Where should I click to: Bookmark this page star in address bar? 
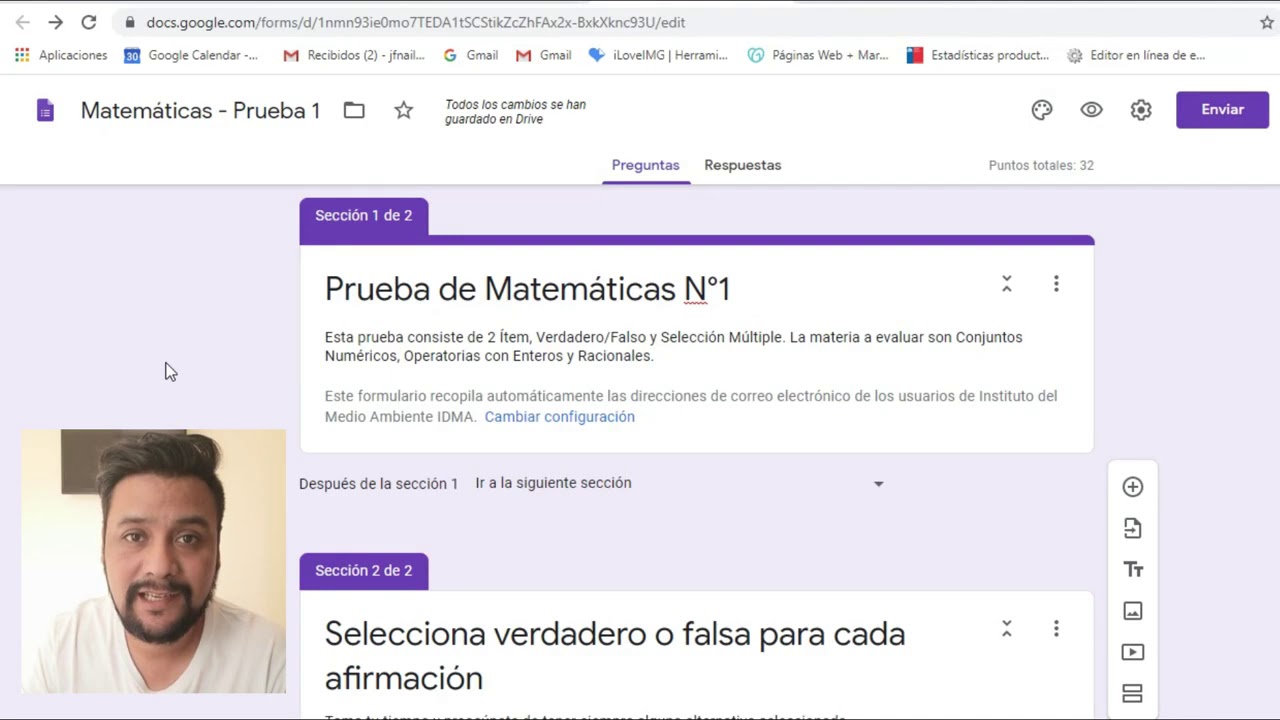tap(1266, 22)
